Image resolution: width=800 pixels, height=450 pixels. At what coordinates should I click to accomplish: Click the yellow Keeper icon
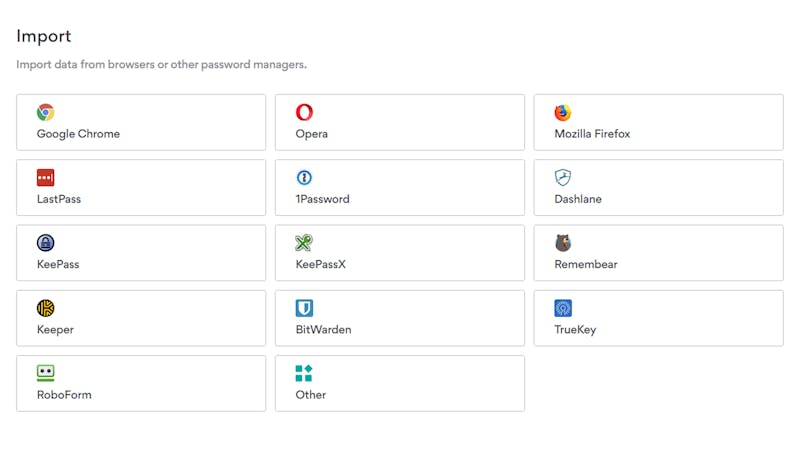pos(45,308)
